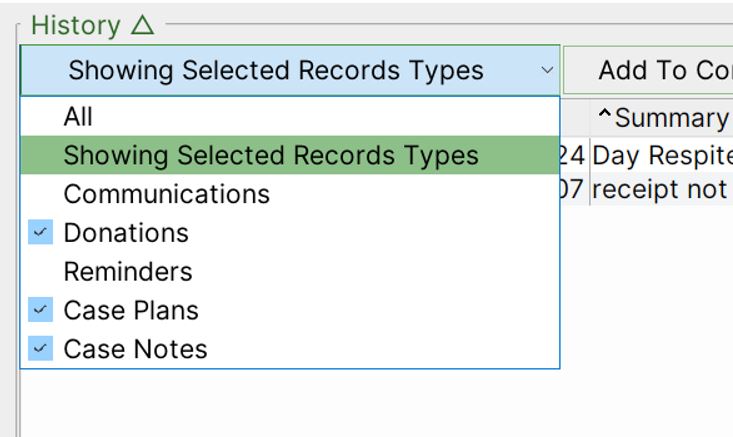
Task: Click the History section title text
Action: [76, 25]
